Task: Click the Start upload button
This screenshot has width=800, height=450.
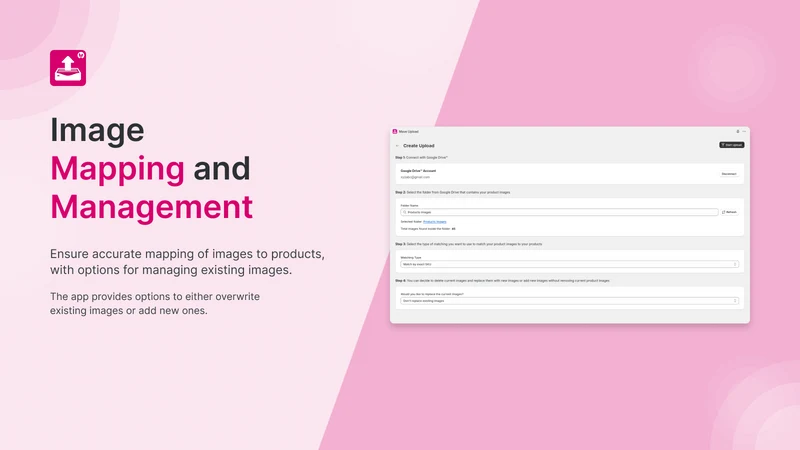Action: (732, 145)
